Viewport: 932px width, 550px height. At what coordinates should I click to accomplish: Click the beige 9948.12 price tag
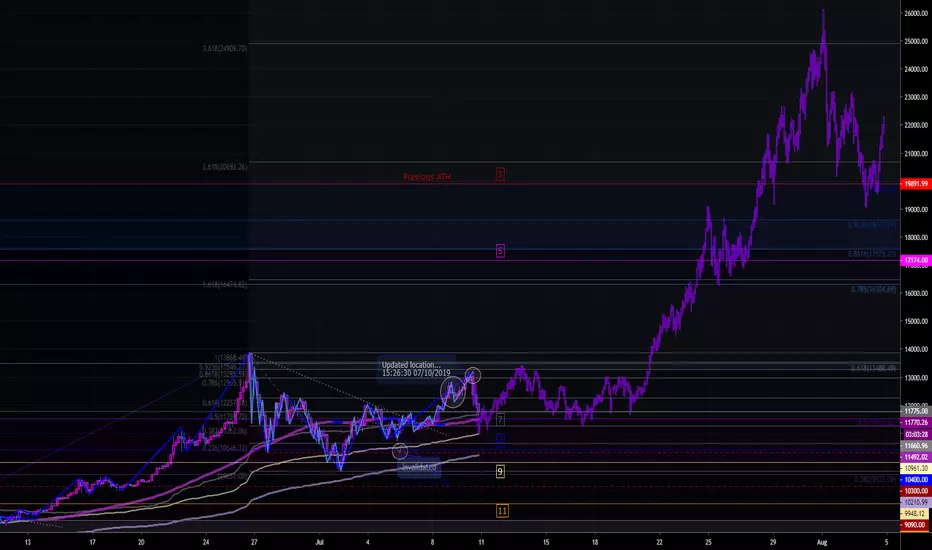pyautogui.click(x=915, y=514)
